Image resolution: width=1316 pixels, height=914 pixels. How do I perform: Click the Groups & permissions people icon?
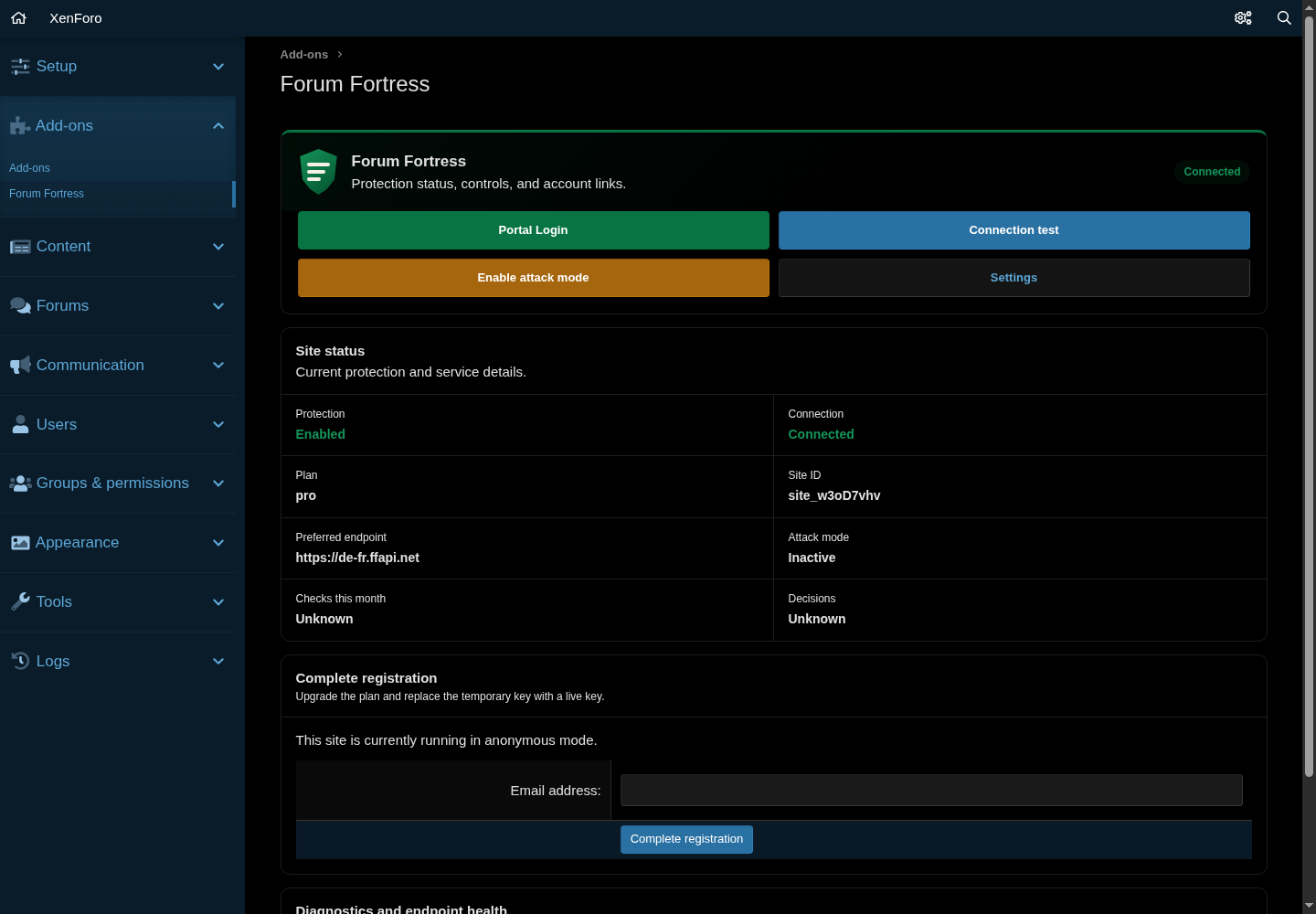tap(20, 484)
